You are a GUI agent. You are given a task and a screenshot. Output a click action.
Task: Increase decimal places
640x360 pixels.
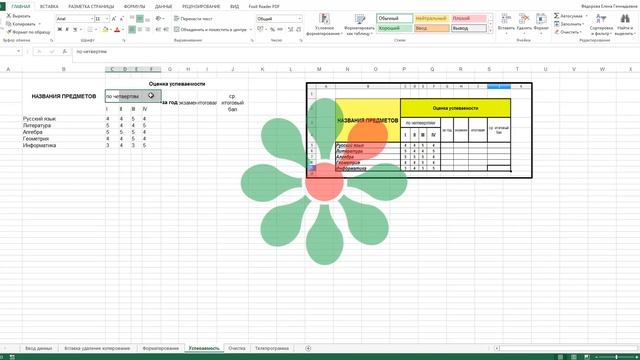pos(291,29)
